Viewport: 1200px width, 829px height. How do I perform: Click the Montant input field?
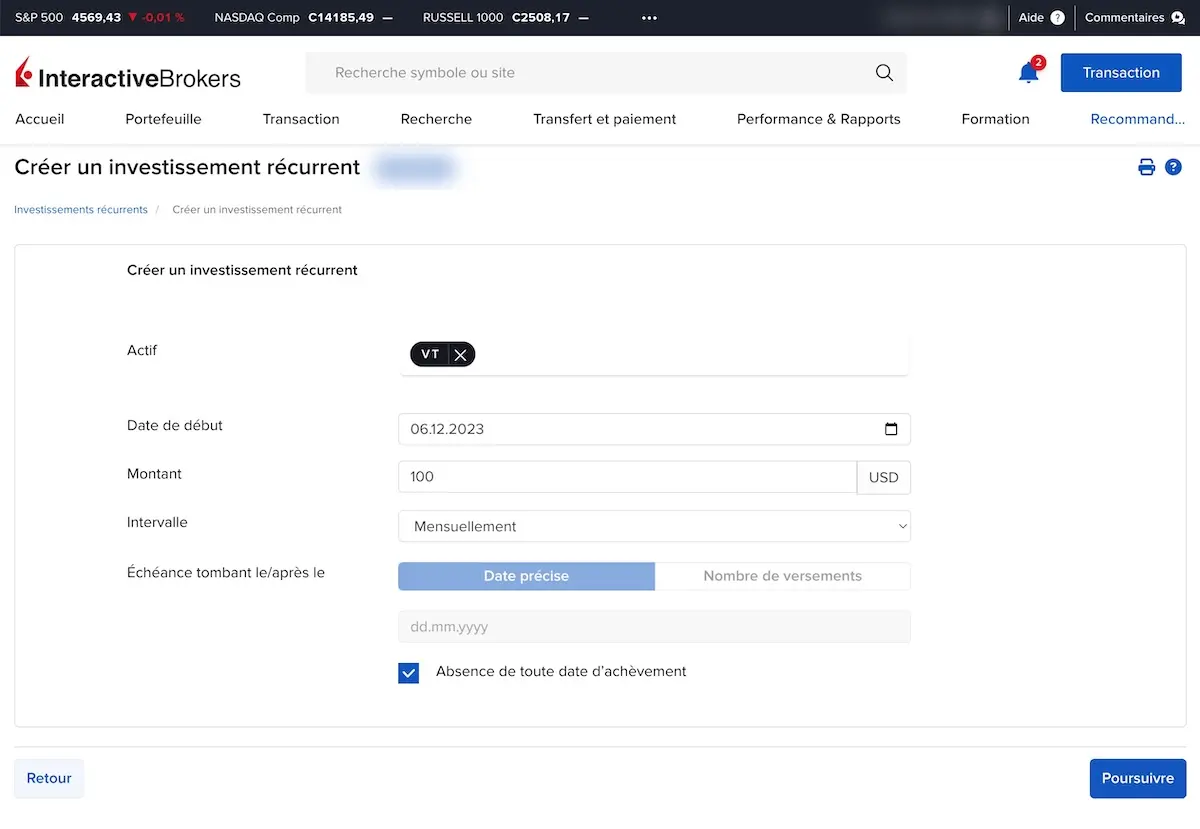click(627, 477)
